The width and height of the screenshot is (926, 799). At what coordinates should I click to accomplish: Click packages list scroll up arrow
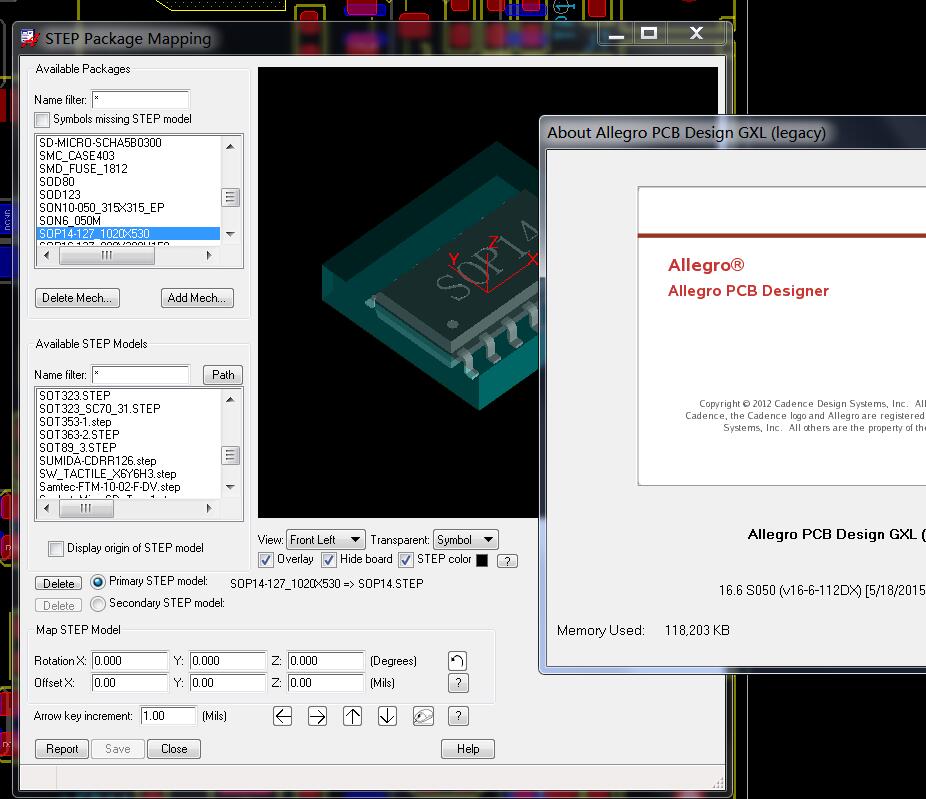point(230,146)
